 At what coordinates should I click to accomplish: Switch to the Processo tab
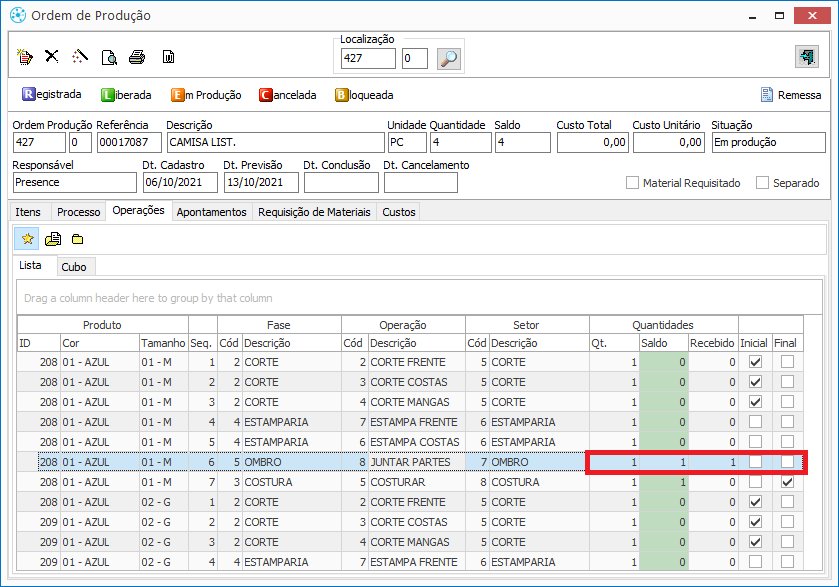(79, 212)
